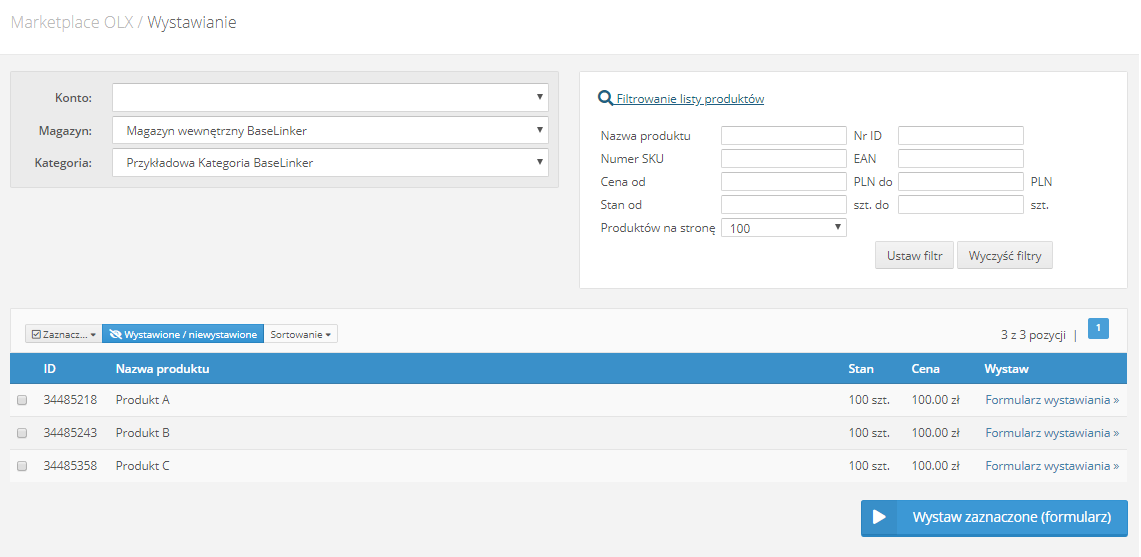Go to page 1 in pagination
Viewport: 1141px width, 557px height.
(x=1098, y=329)
